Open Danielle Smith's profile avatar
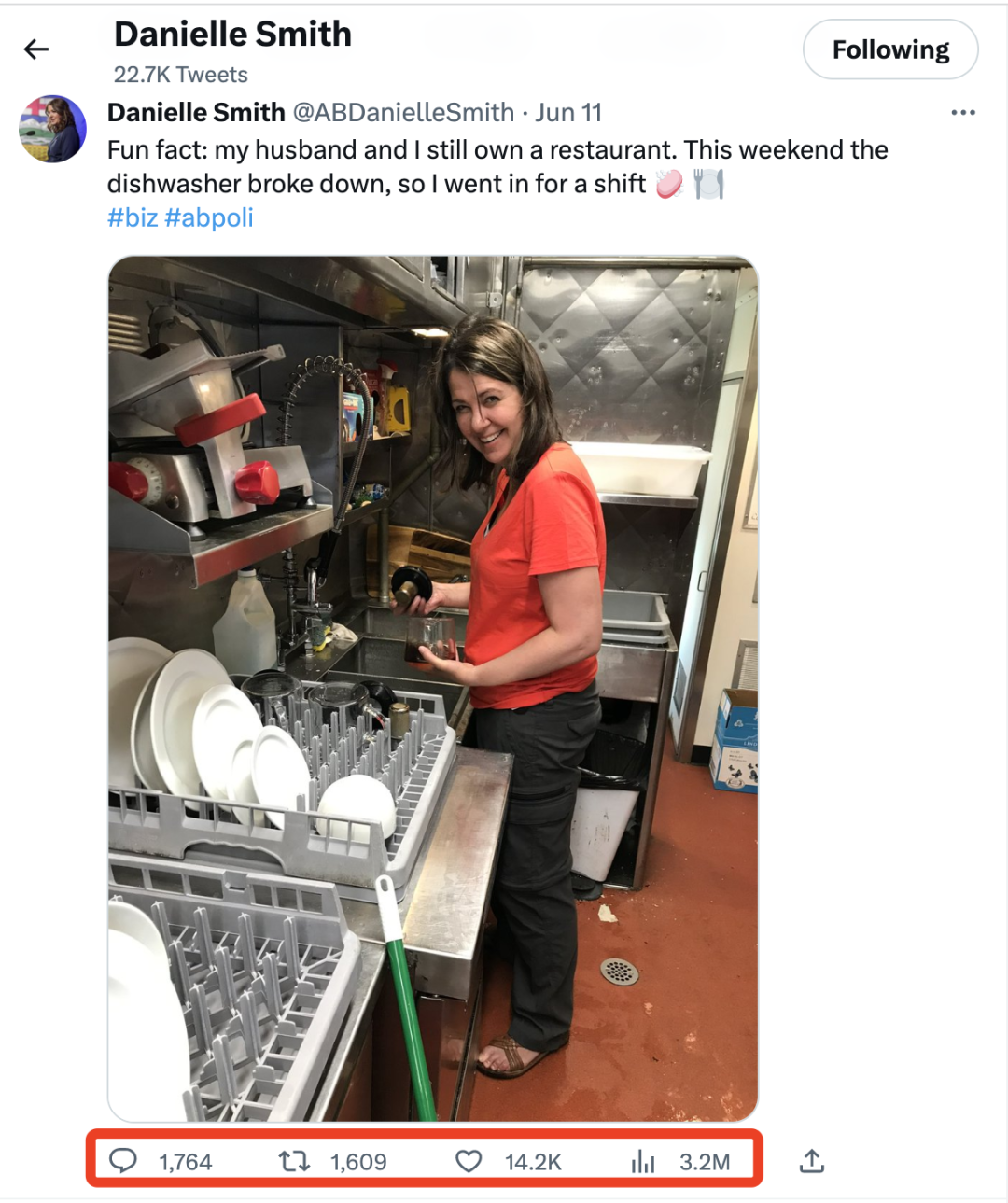 (52, 129)
